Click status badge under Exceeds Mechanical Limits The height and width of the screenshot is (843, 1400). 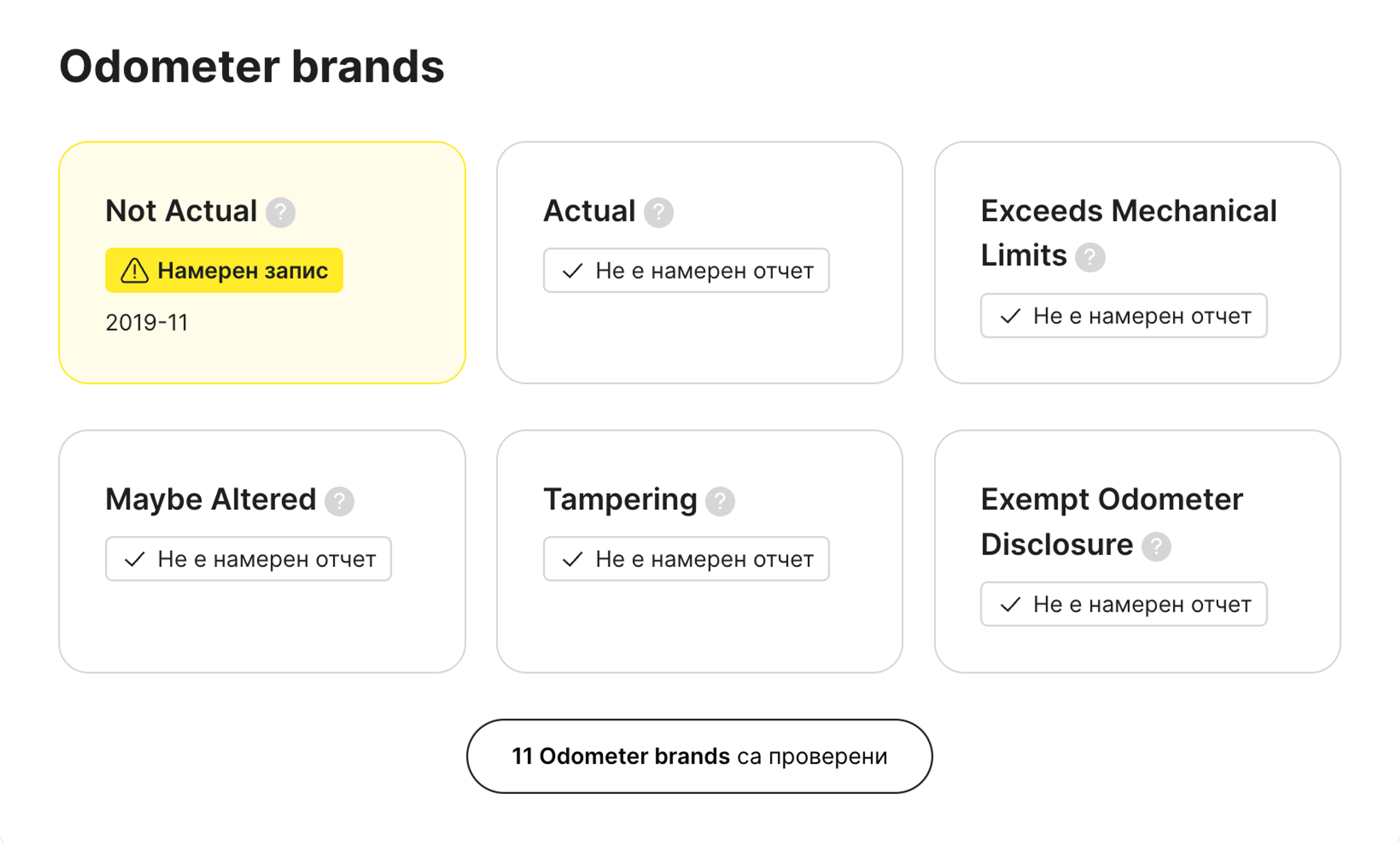pos(1123,316)
